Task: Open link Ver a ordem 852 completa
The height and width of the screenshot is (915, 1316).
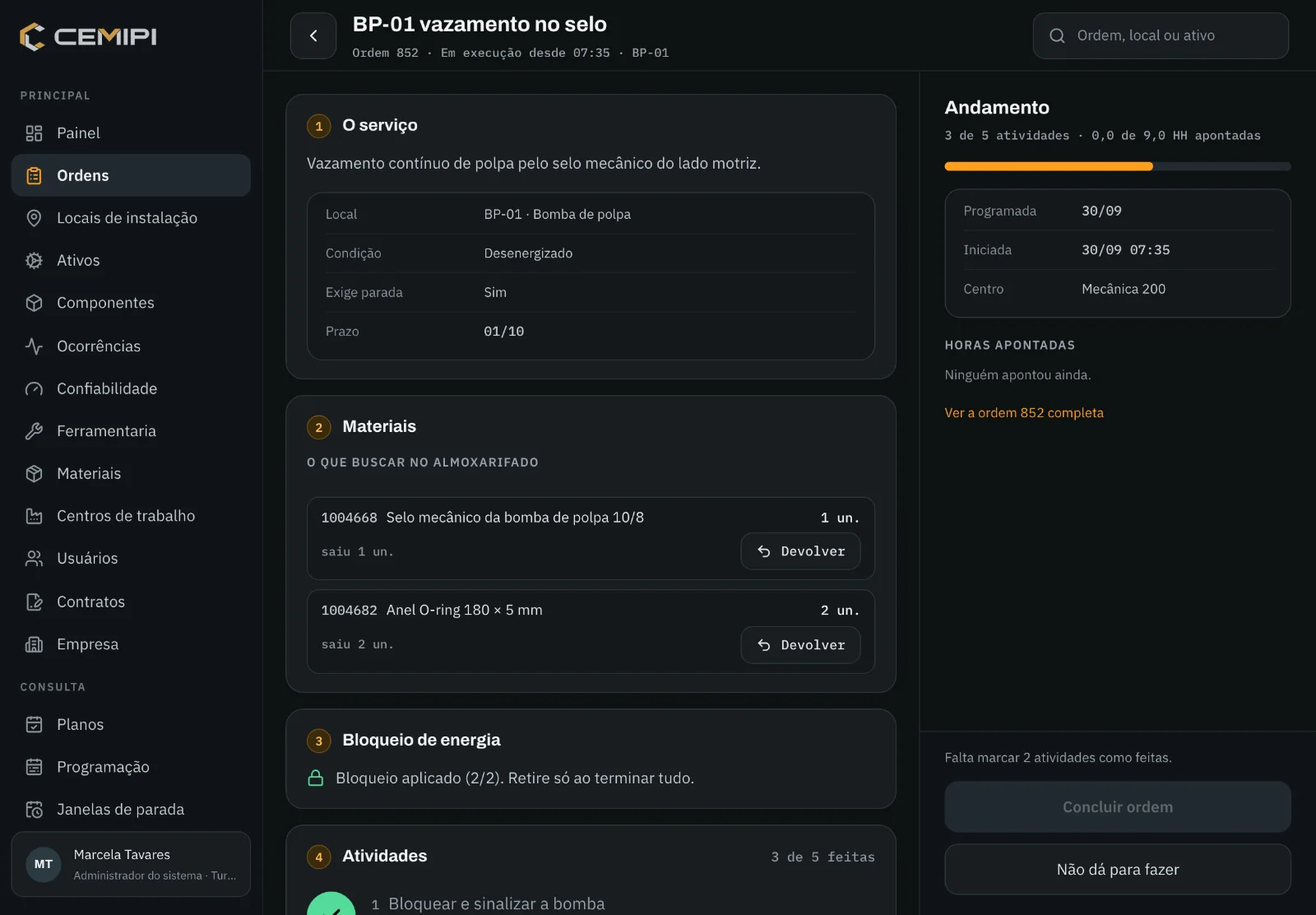Action: point(1024,413)
